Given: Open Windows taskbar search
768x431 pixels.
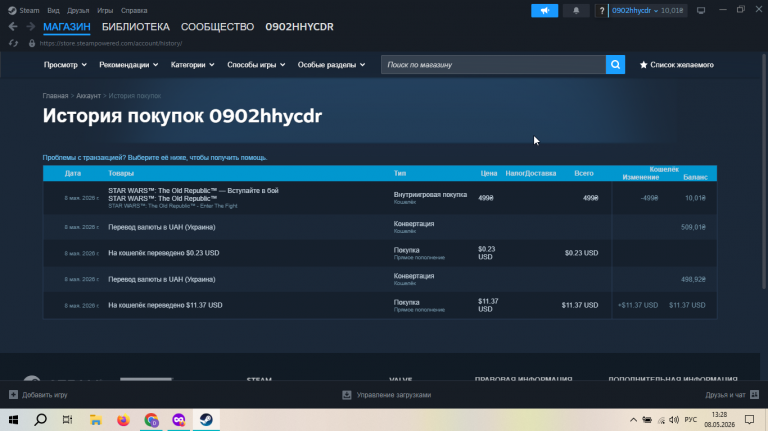Looking at the screenshot, I should coord(41,420).
